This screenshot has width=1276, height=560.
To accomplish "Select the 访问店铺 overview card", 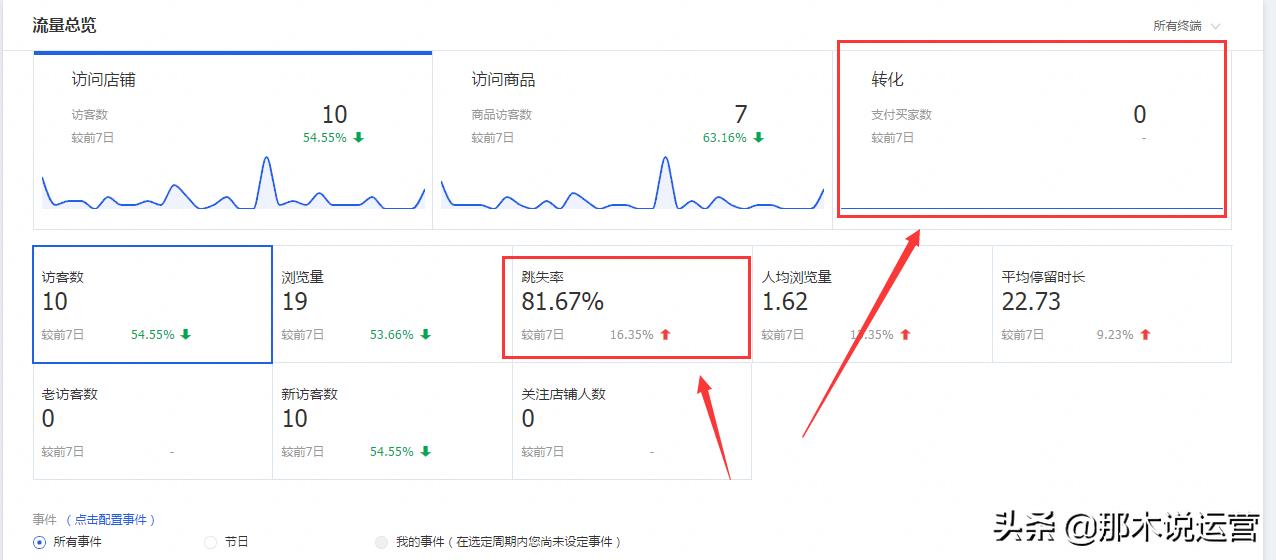I will coord(233,140).
